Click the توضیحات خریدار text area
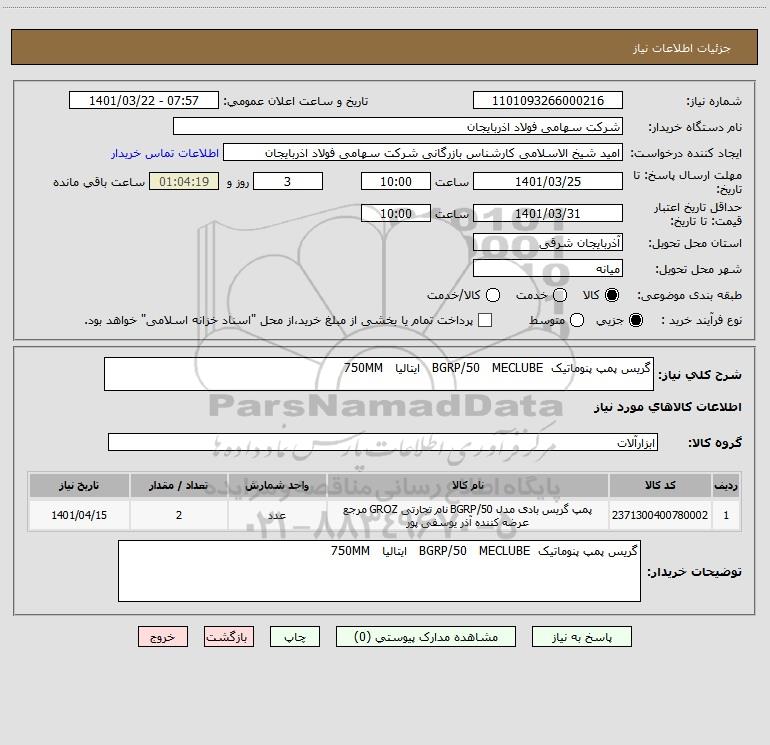 379,571
